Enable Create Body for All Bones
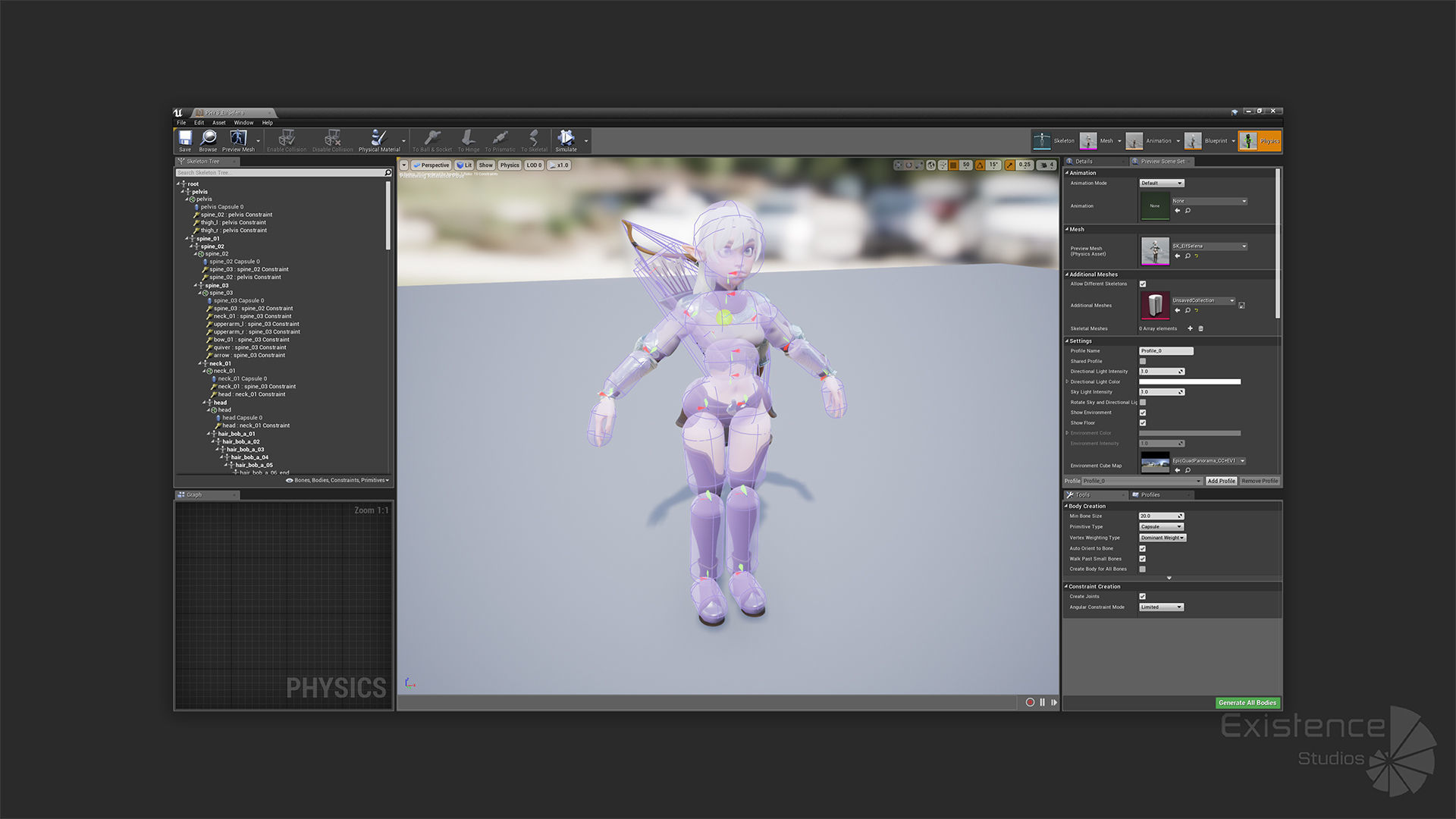The width and height of the screenshot is (1456, 819). pyautogui.click(x=1143, y=570)
